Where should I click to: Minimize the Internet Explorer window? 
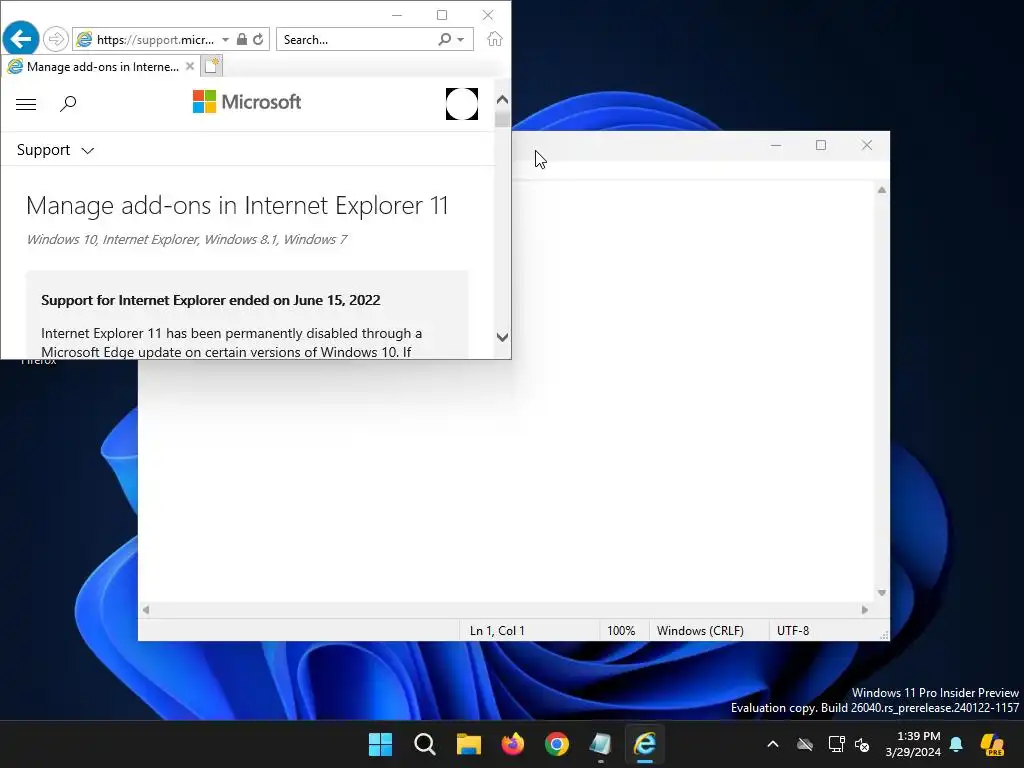pyautogui.click(x=396, y=15)
